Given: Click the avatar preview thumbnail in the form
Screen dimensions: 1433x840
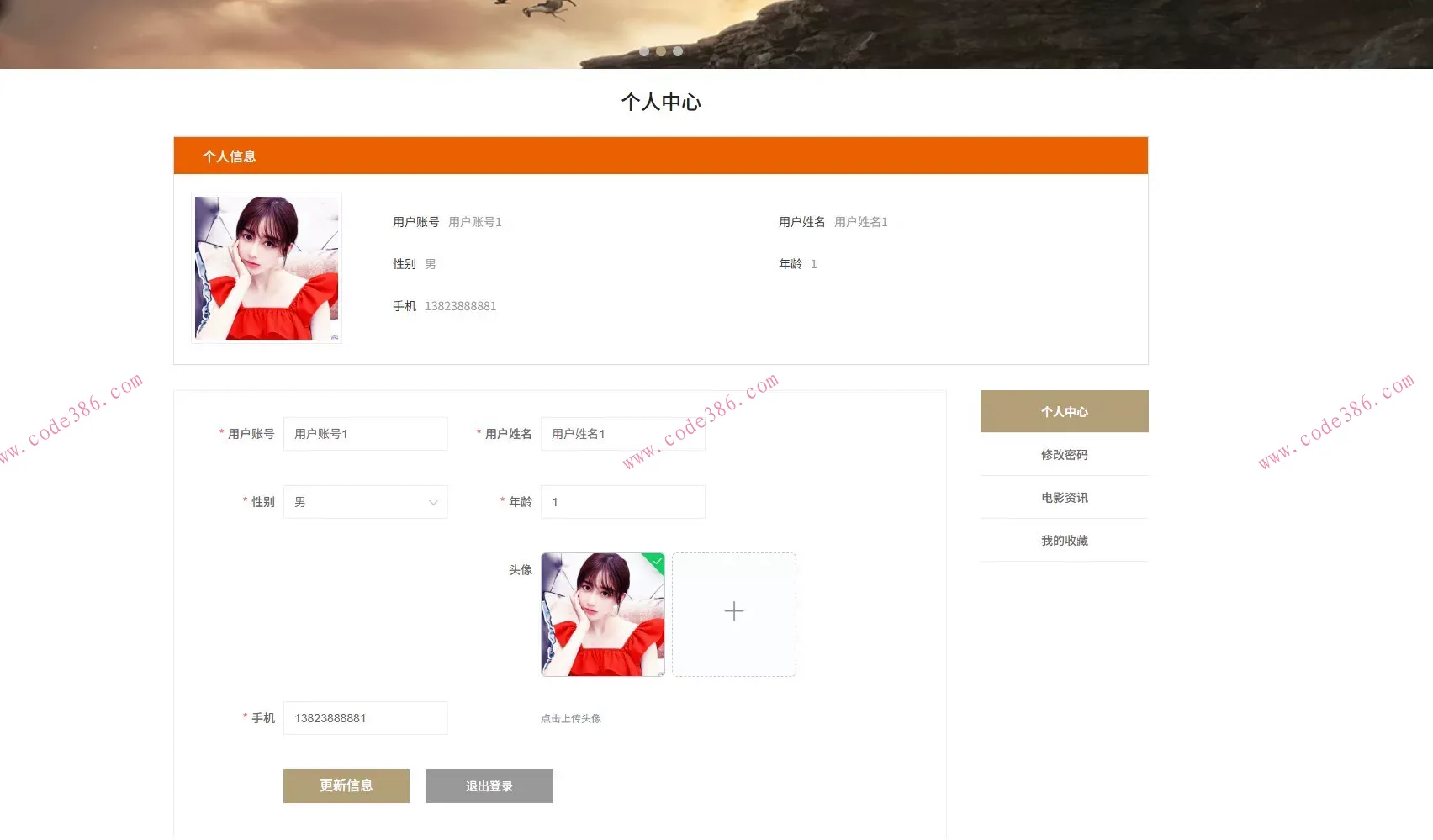Looking at the screenshot, I should click(602, 615).
